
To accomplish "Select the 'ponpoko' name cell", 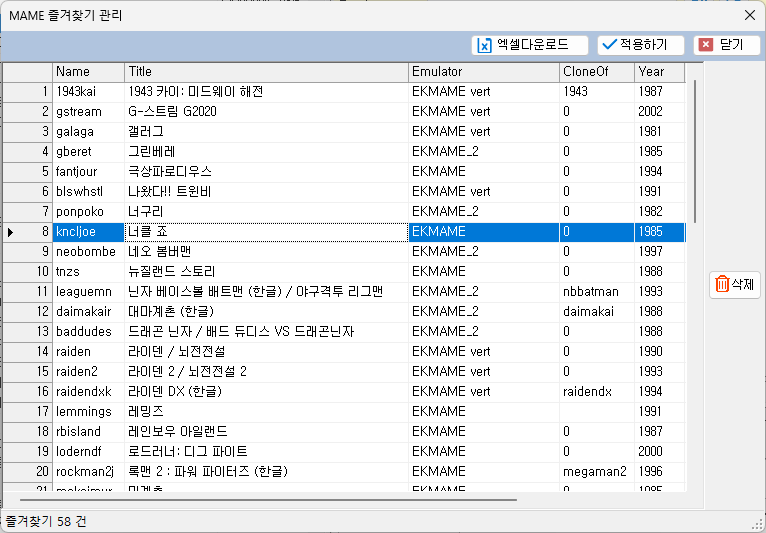I will (x=88, y=212).
